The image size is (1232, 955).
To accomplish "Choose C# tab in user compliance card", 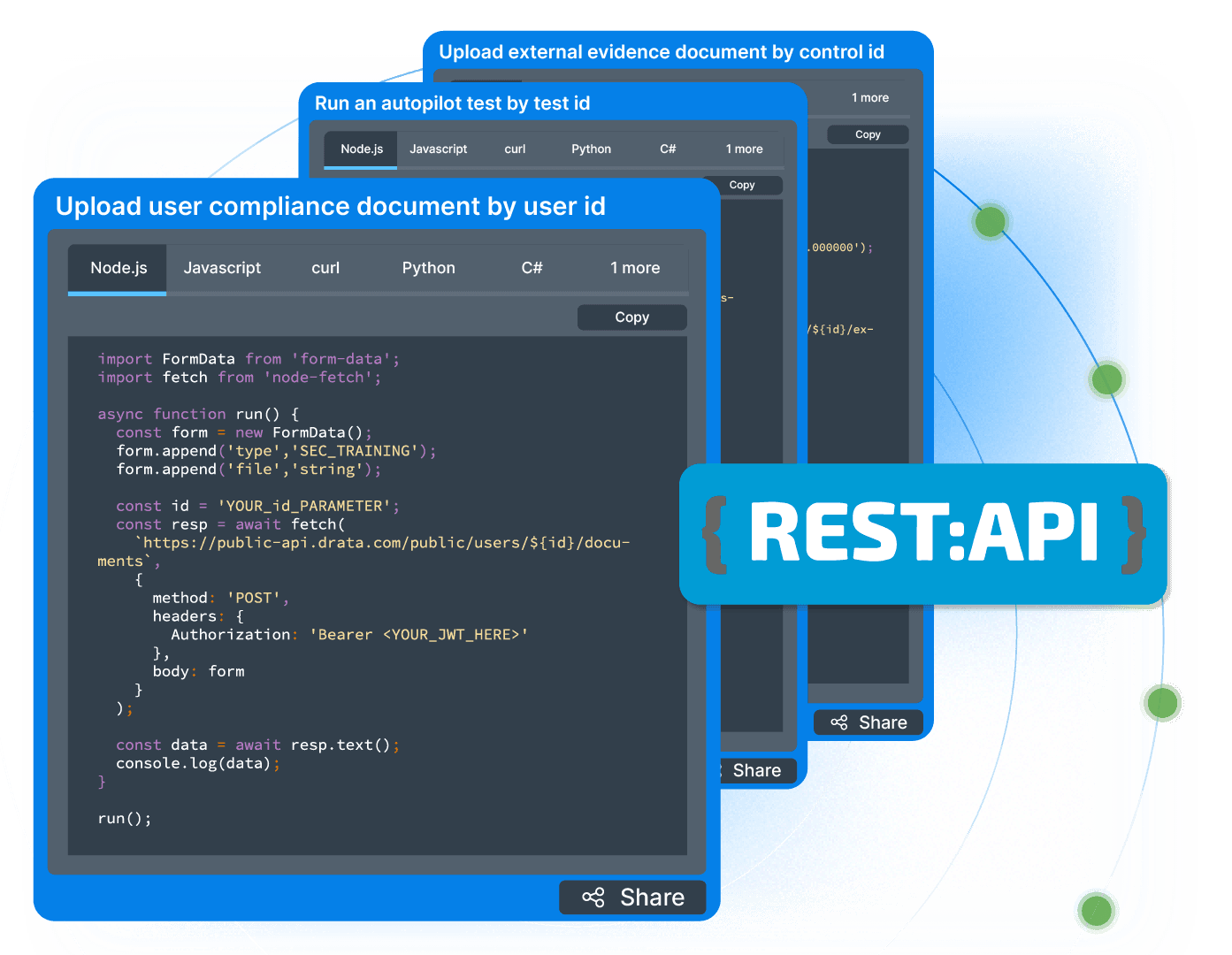I will pos(532,268).
